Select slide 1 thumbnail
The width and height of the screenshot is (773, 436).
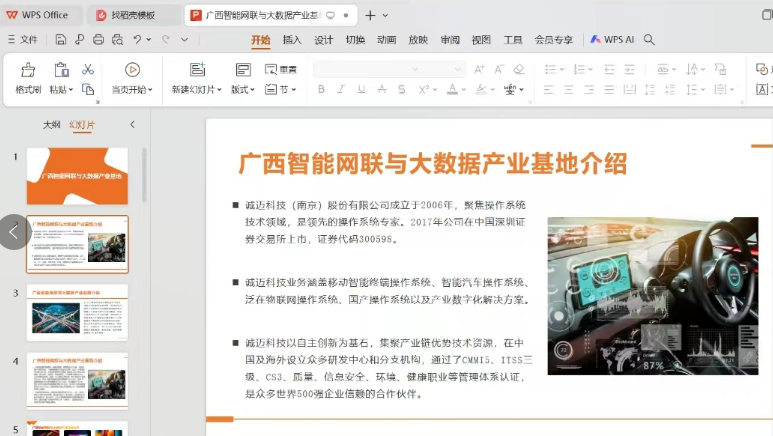77,176
